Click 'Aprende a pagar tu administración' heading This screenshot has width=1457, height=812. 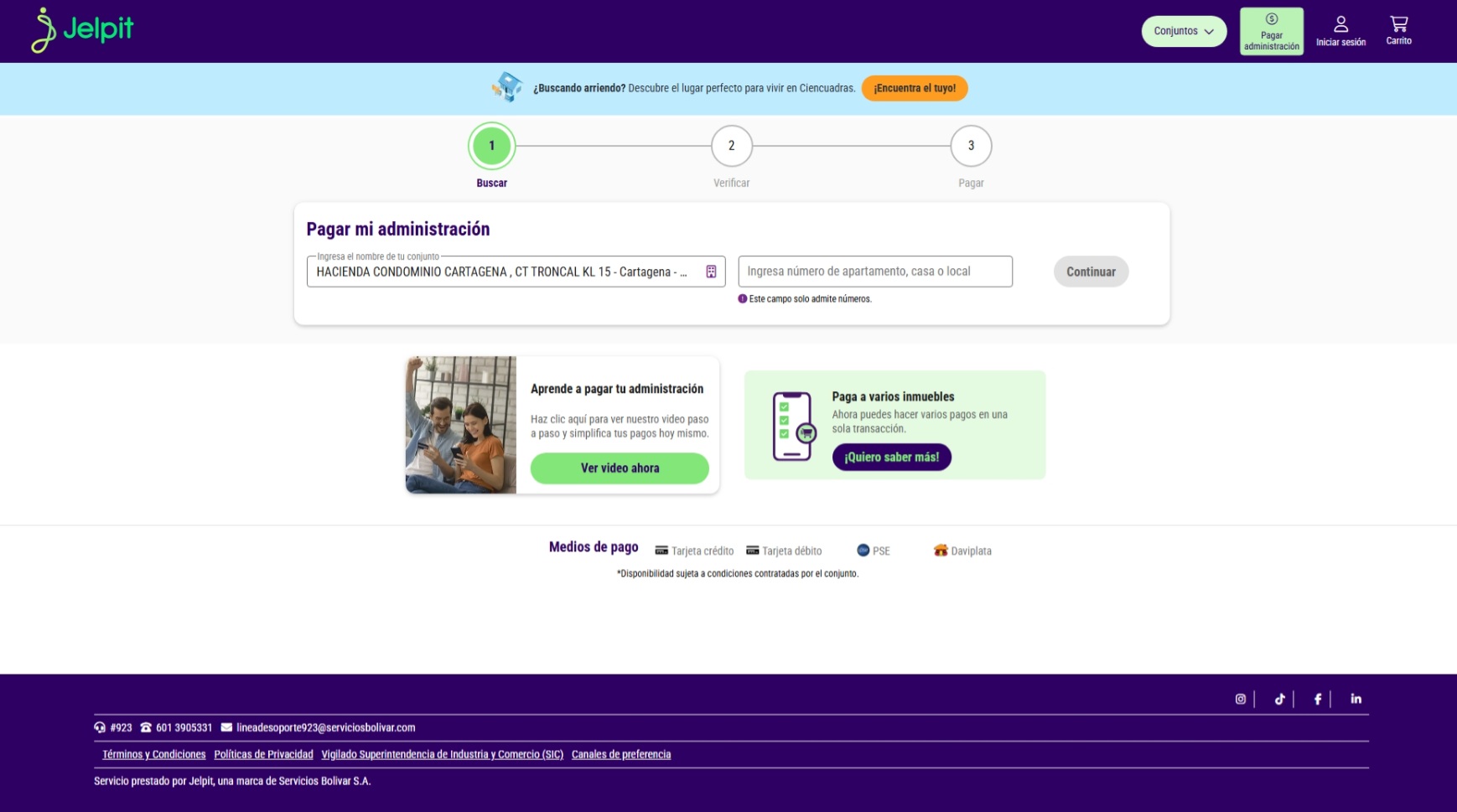click(617, 389)
